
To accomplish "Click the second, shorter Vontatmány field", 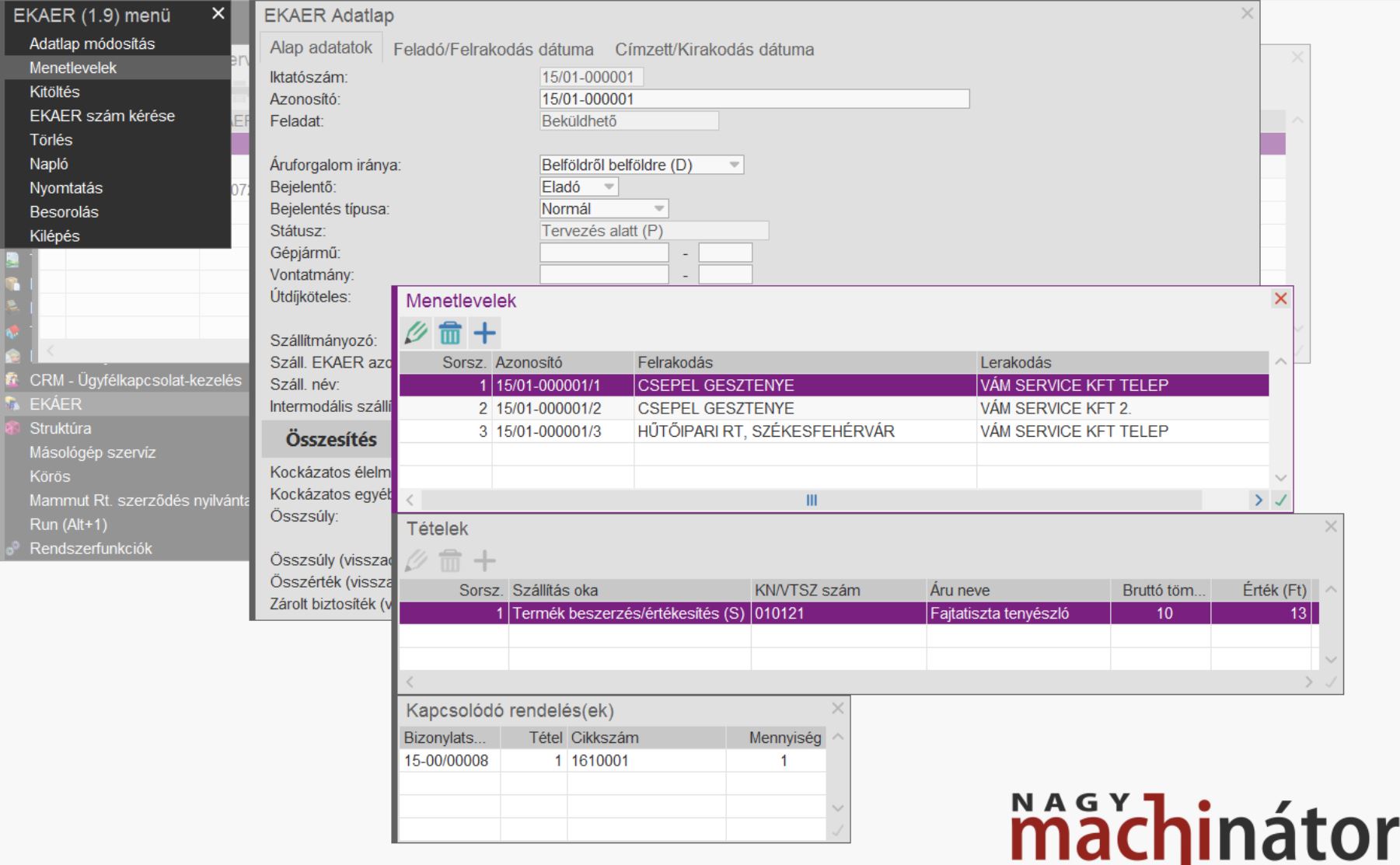I will tap(725, 274).
